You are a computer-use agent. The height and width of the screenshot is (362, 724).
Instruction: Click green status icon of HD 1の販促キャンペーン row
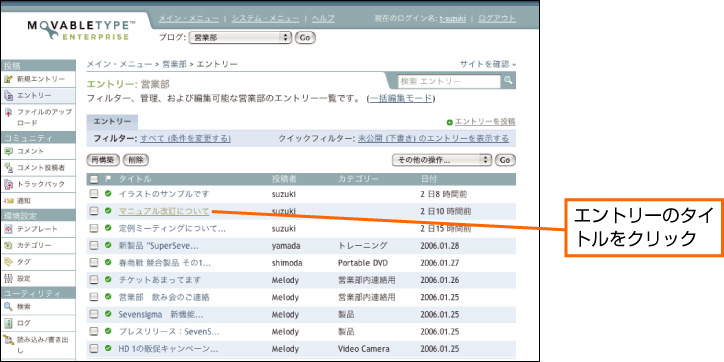pyautogui.click(x=108, y=348)
